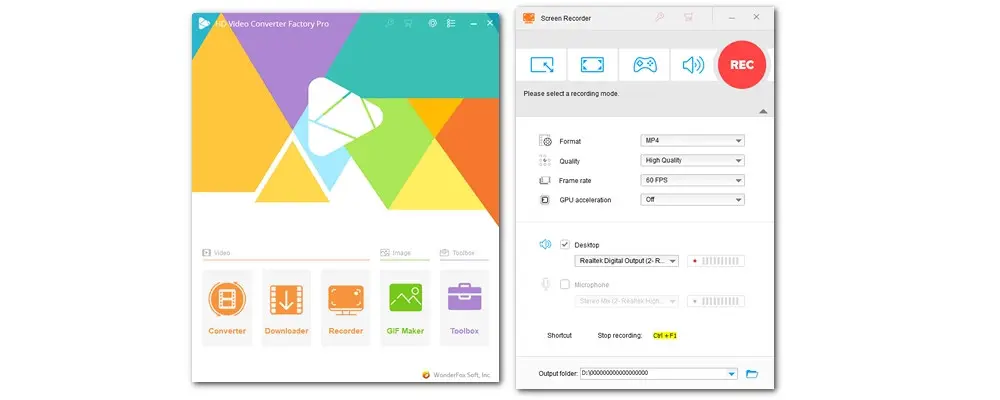Click the Microphone audio level meter

pos(716,301)
